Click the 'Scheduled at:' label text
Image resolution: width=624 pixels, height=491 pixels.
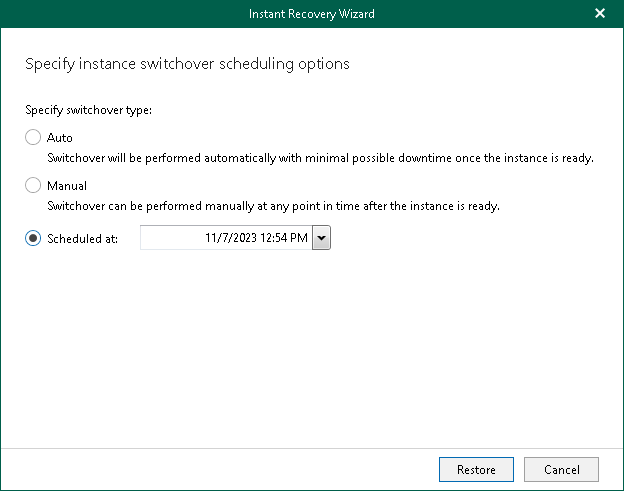click(82, 239)
